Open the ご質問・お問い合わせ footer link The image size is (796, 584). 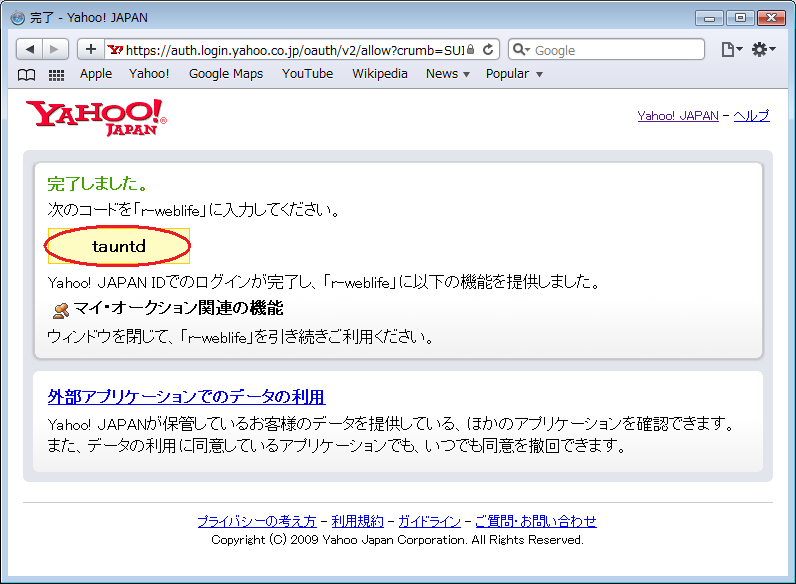pos(536,521)
